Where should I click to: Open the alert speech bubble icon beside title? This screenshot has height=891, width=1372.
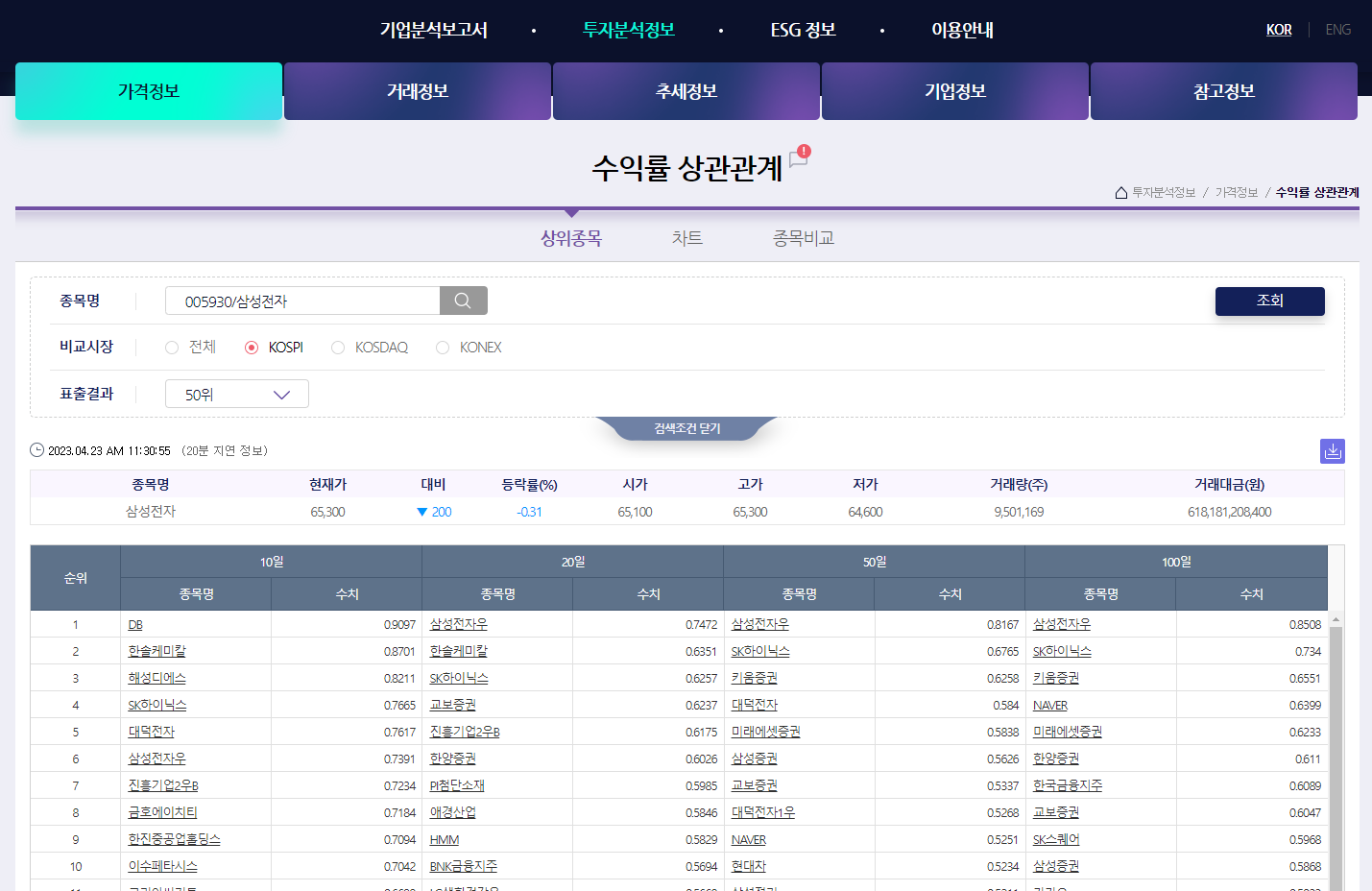point(799,157)
